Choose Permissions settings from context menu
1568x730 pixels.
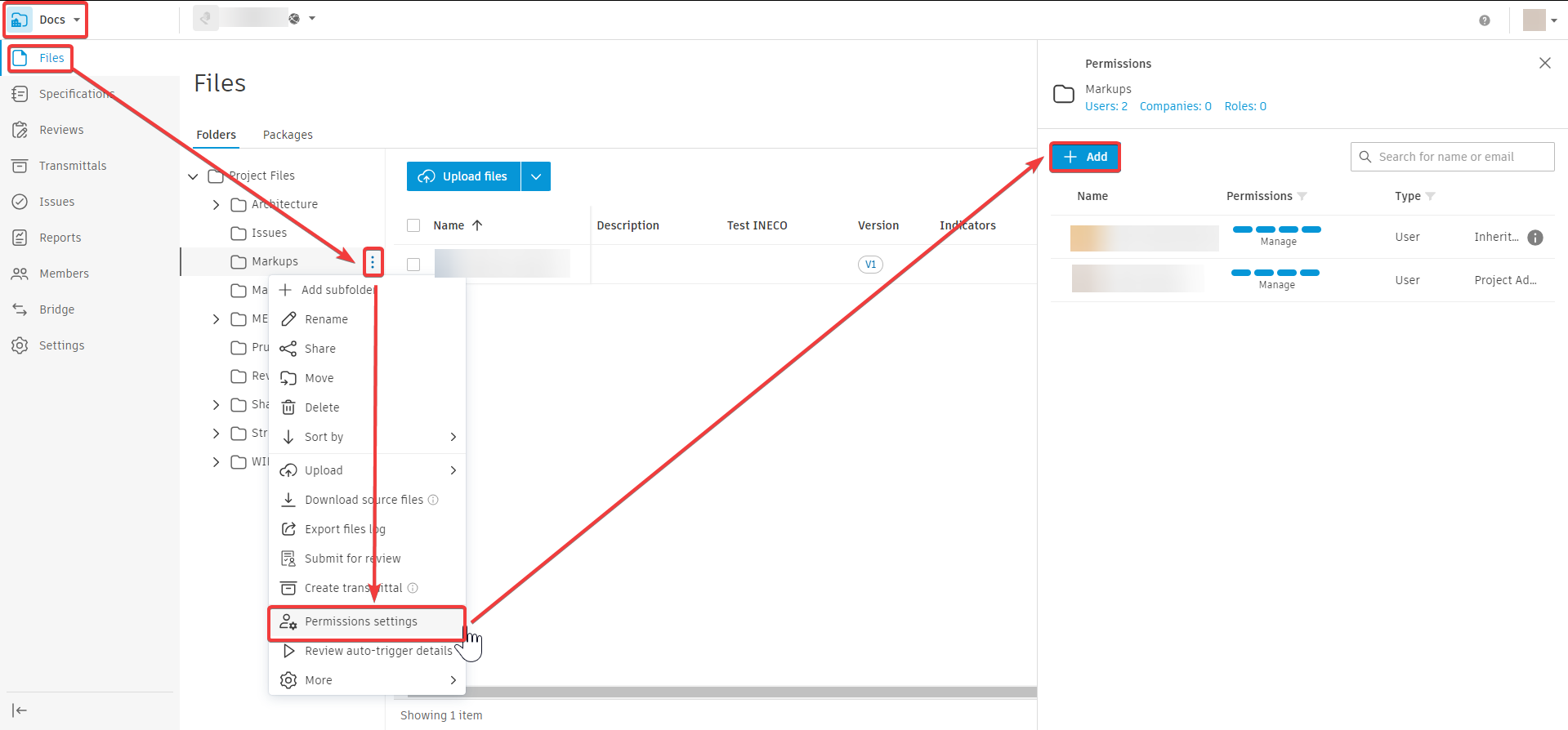[367, 622]
